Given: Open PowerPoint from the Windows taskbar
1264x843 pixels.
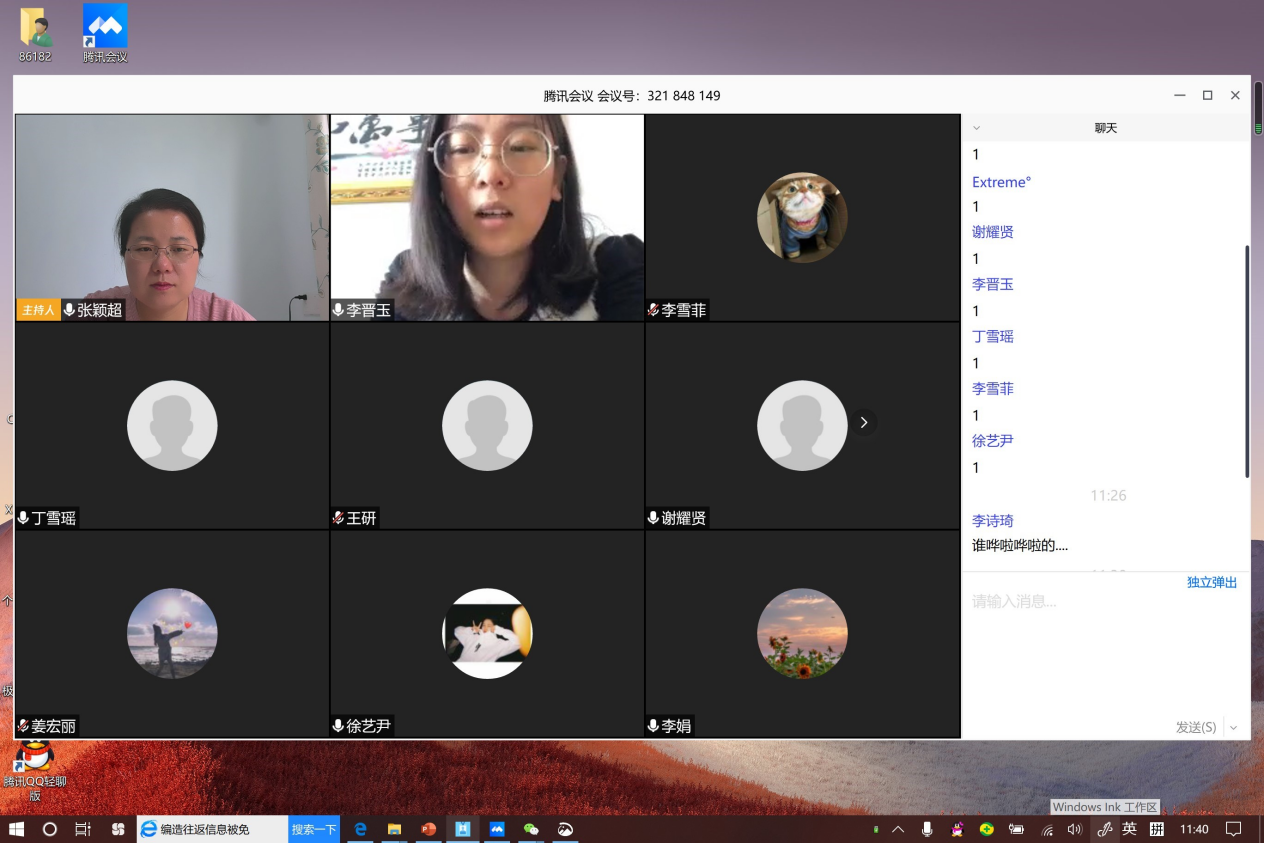Looking at the screenshot, I should click(428, 829).
